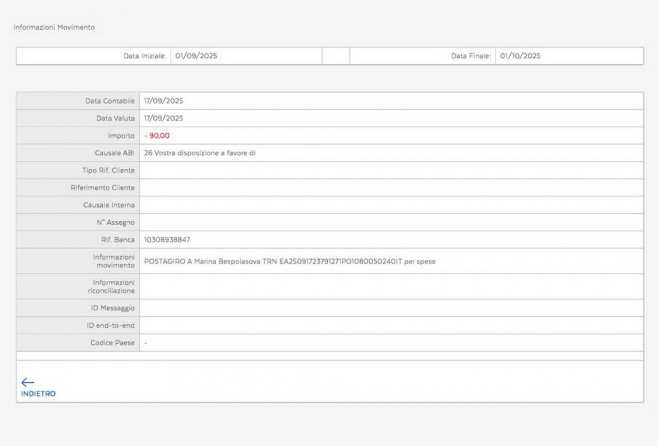Click the INDIETRO link
The width and height of the screenshot is (660, 446).
tap(38, 394)
